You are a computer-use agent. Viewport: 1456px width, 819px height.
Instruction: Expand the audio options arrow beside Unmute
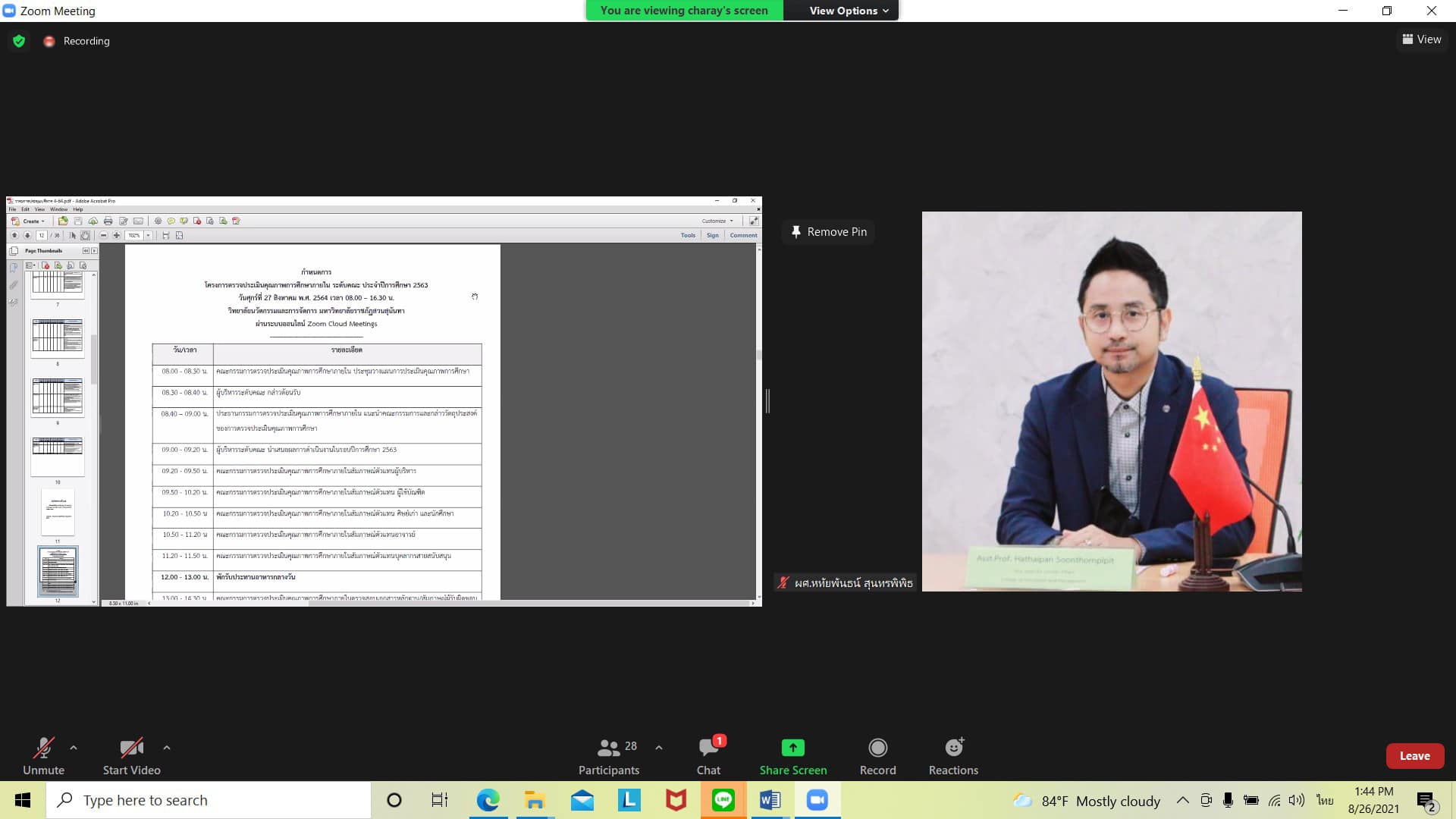[74, 748]
